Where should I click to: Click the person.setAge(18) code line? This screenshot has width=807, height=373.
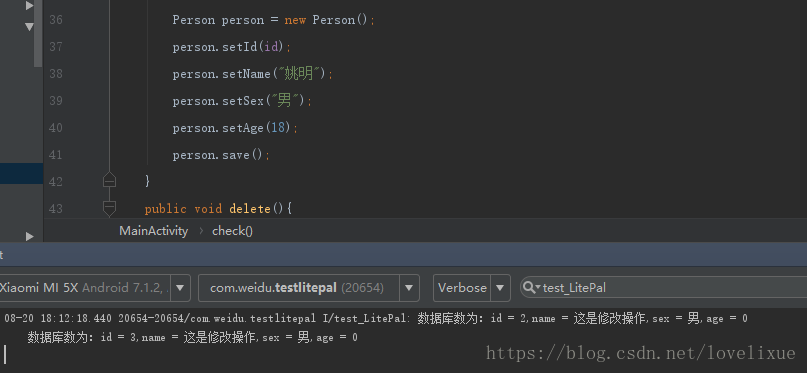point(235,128)
